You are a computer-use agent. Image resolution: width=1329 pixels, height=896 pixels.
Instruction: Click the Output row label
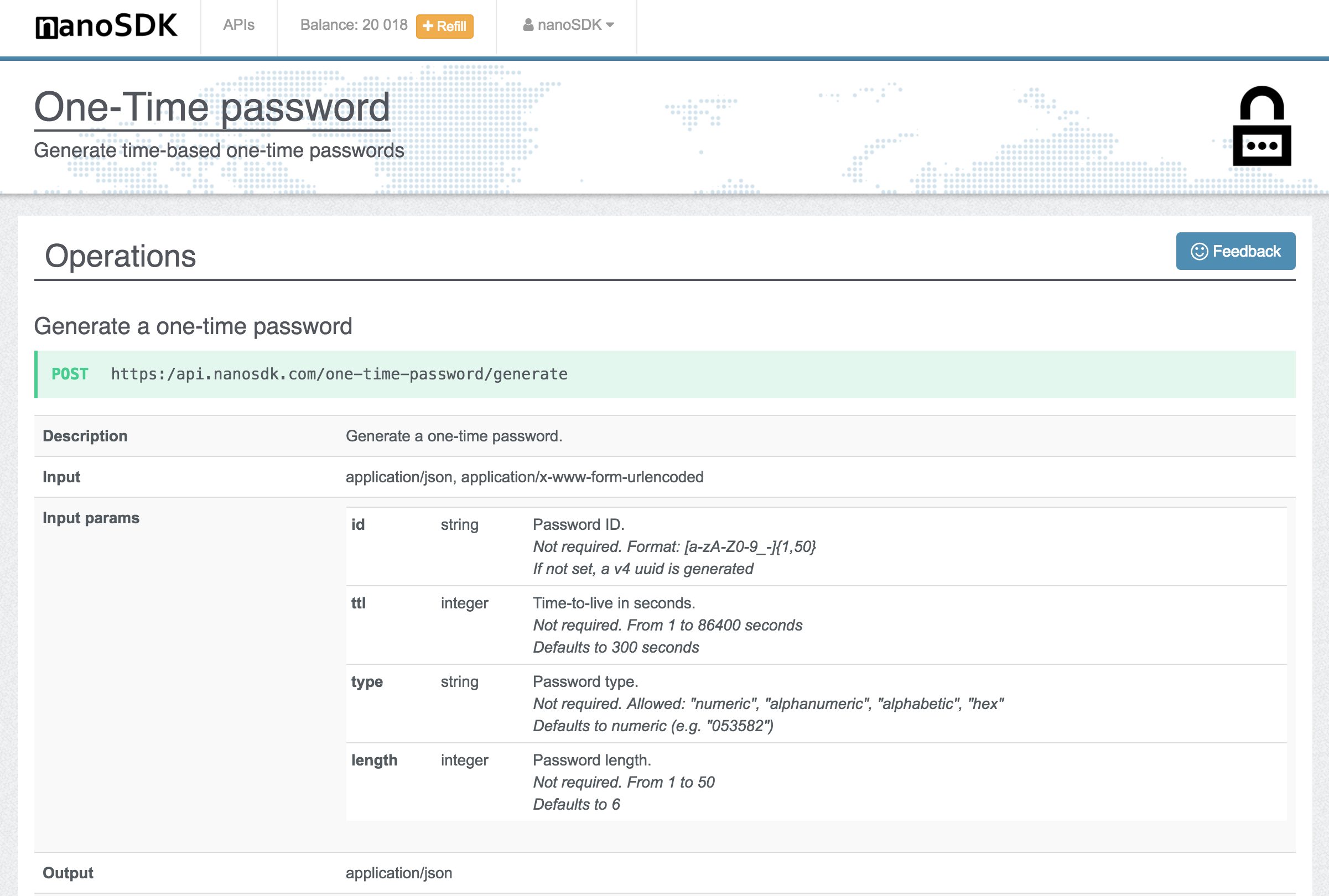(x=68, y=873)
